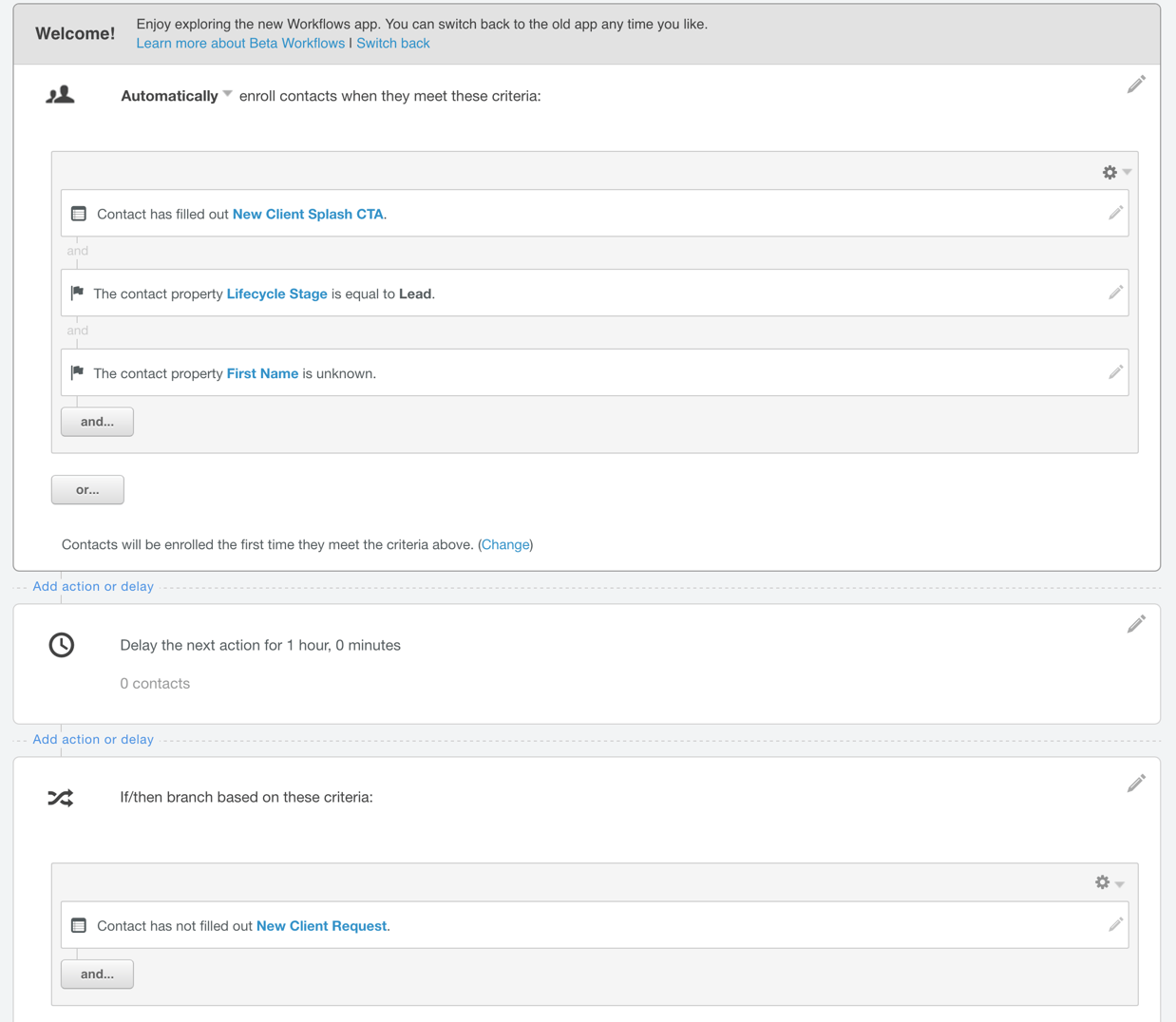The width and height of the screenshot is (1176, 1022).
Task: Edit the New Client Request criterion
Action: click(x=1115, y=924)
